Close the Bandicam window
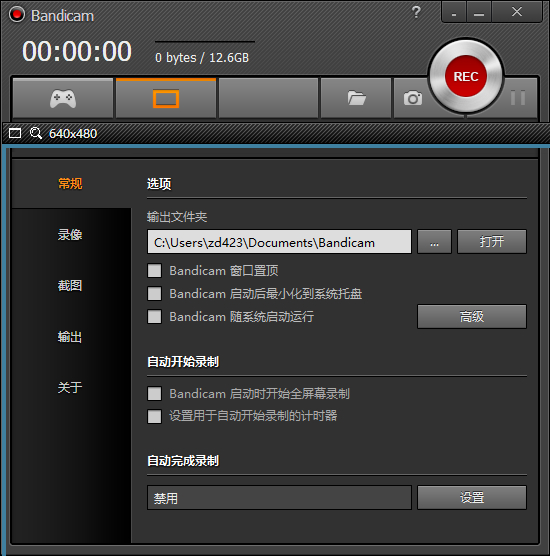 pos(517,12)
